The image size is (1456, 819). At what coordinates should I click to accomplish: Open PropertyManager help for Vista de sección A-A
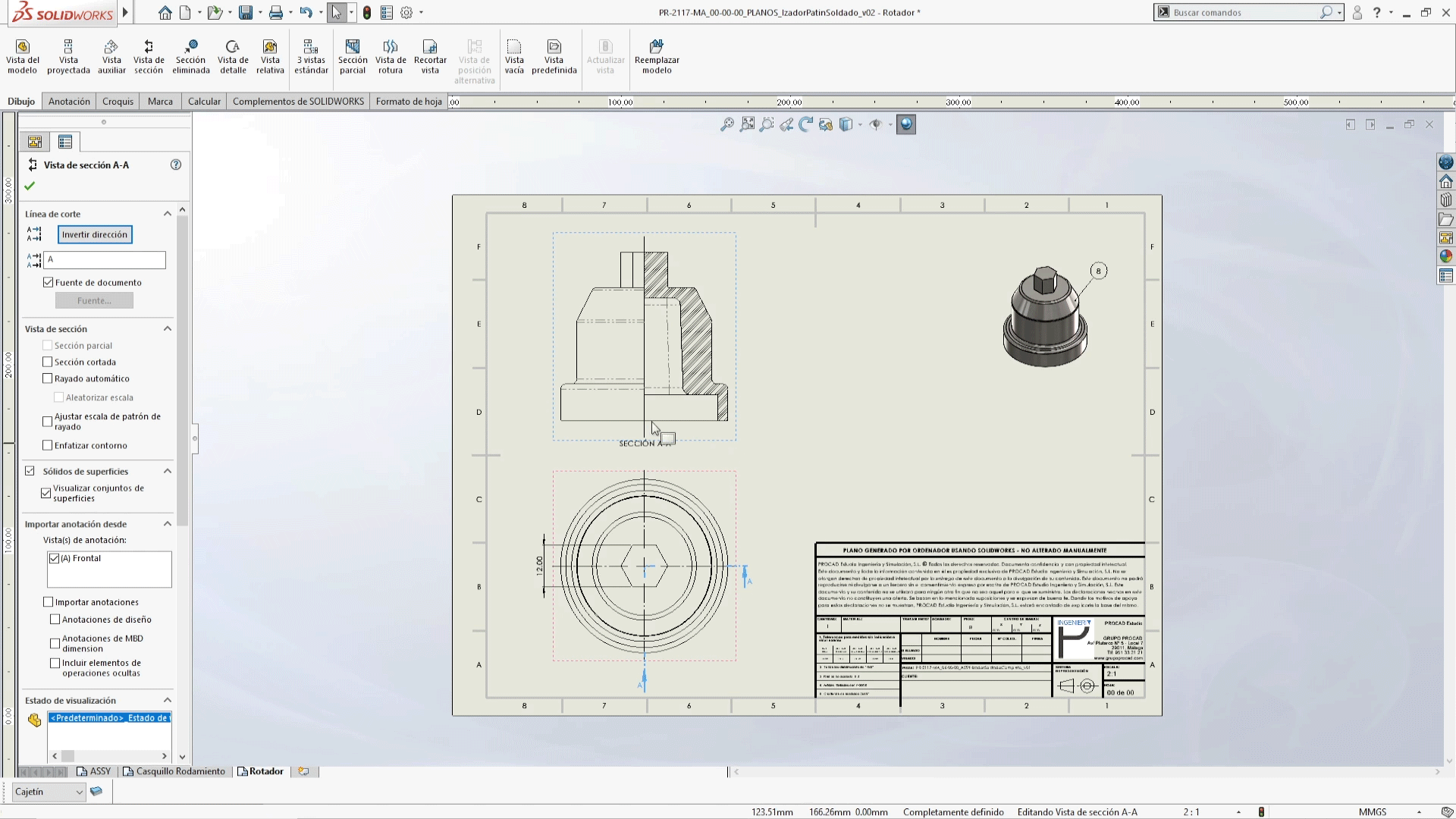(176, 165)
